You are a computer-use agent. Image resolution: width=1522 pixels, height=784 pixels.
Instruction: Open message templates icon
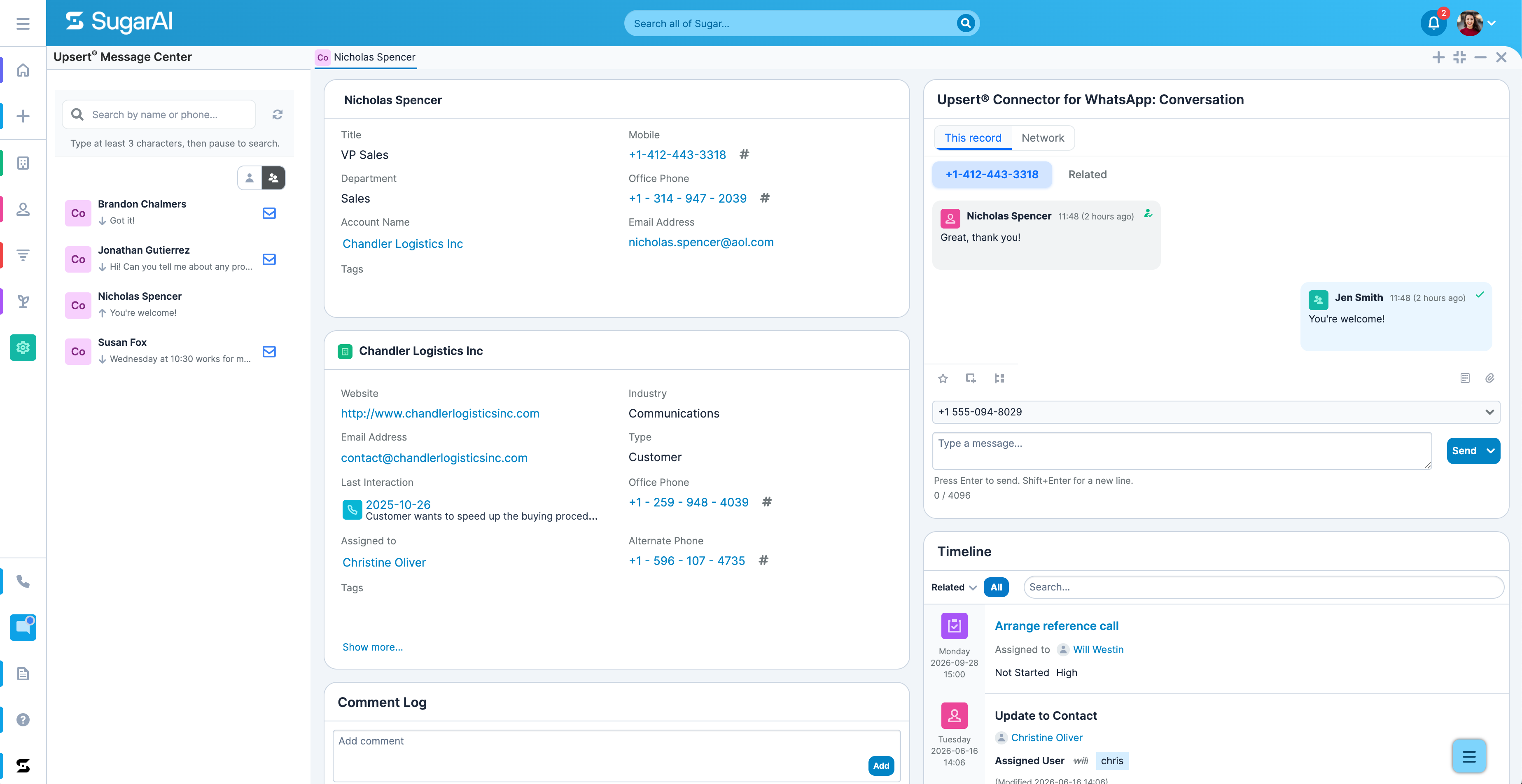point(1465,378)
